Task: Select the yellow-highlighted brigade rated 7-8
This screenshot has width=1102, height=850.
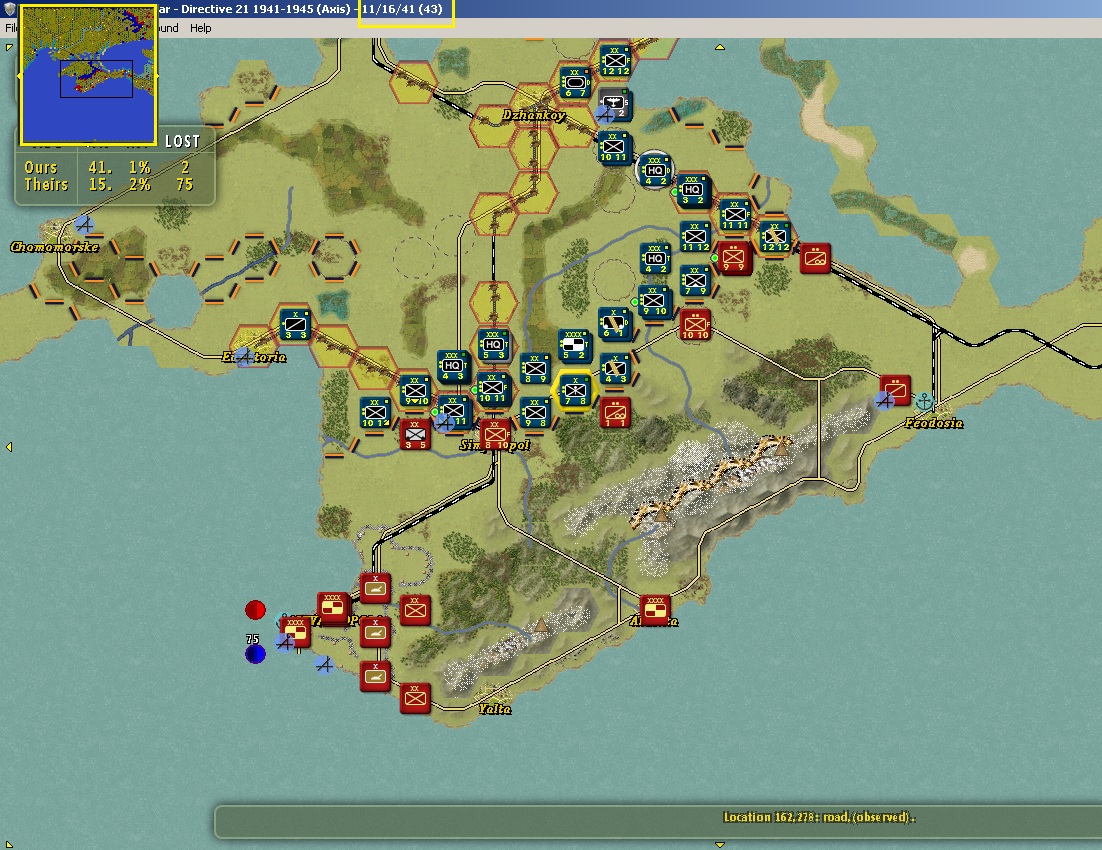Action: click(x=574, y=391)
